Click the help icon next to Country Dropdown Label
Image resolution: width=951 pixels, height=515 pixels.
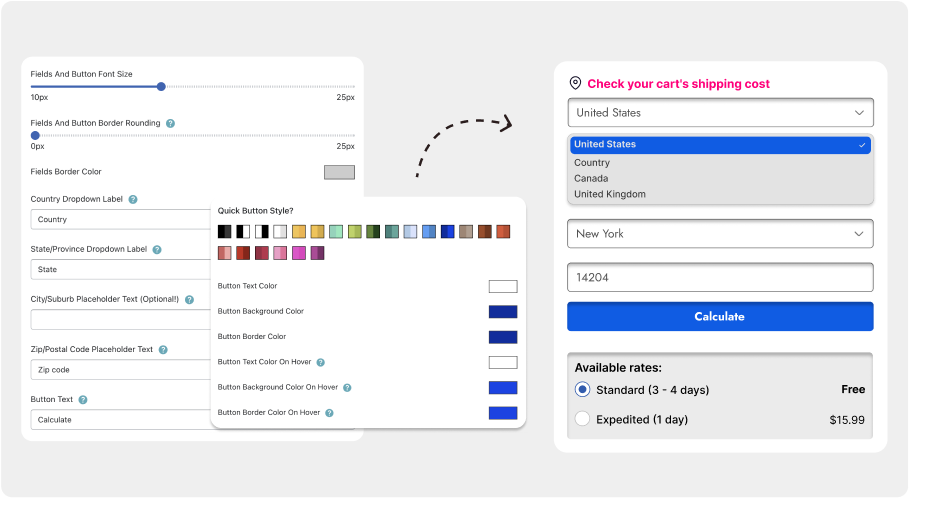(133, 200)
